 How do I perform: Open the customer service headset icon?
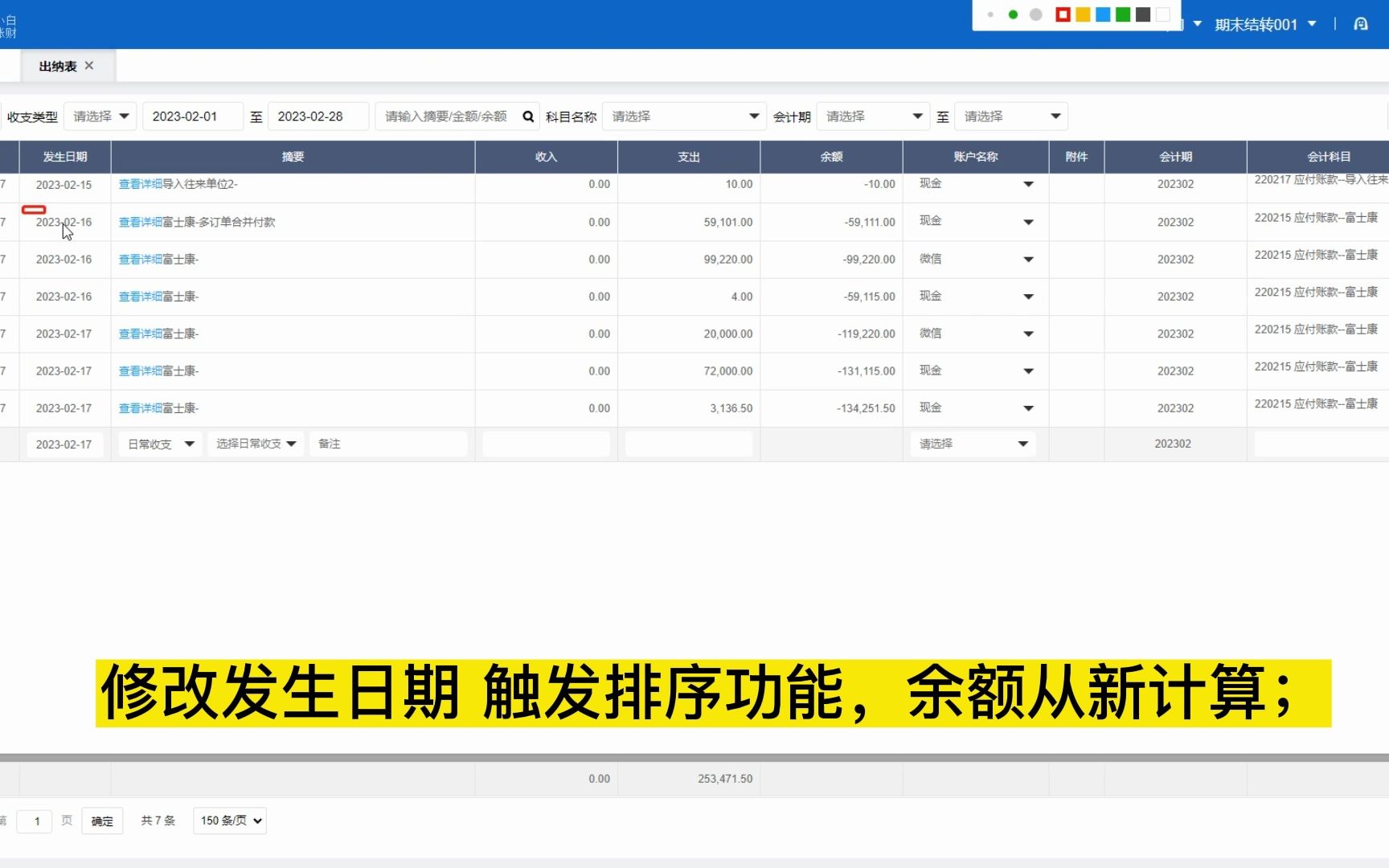coord(1361,24)
